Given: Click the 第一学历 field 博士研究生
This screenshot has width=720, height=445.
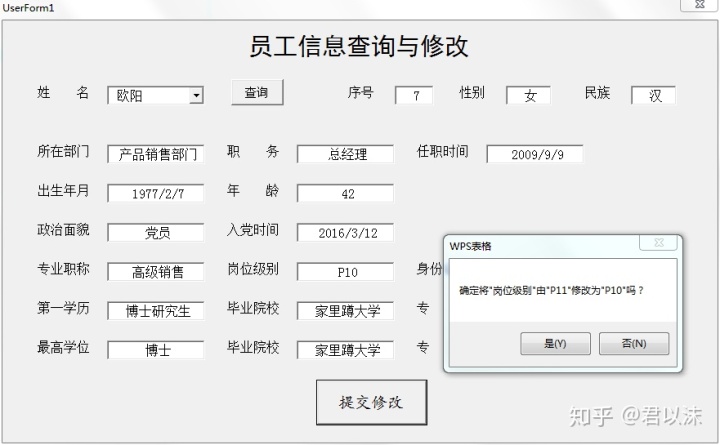Looking at the screenshot, I should point(156,311).
